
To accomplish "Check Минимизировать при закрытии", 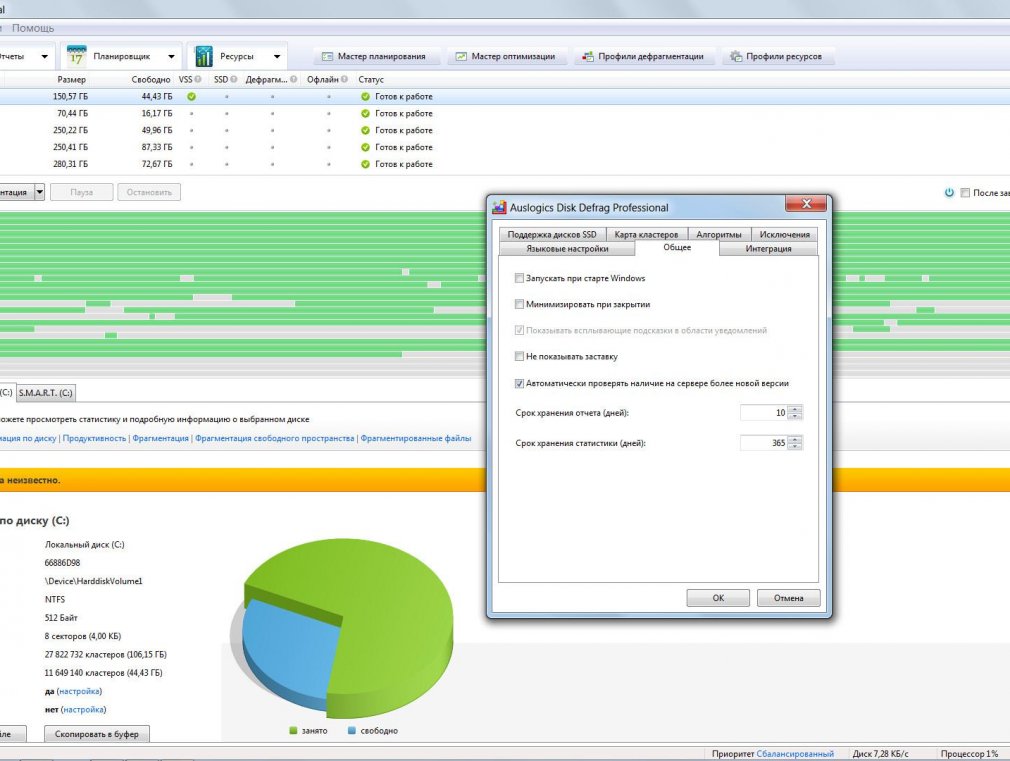I will coord(519,304).
